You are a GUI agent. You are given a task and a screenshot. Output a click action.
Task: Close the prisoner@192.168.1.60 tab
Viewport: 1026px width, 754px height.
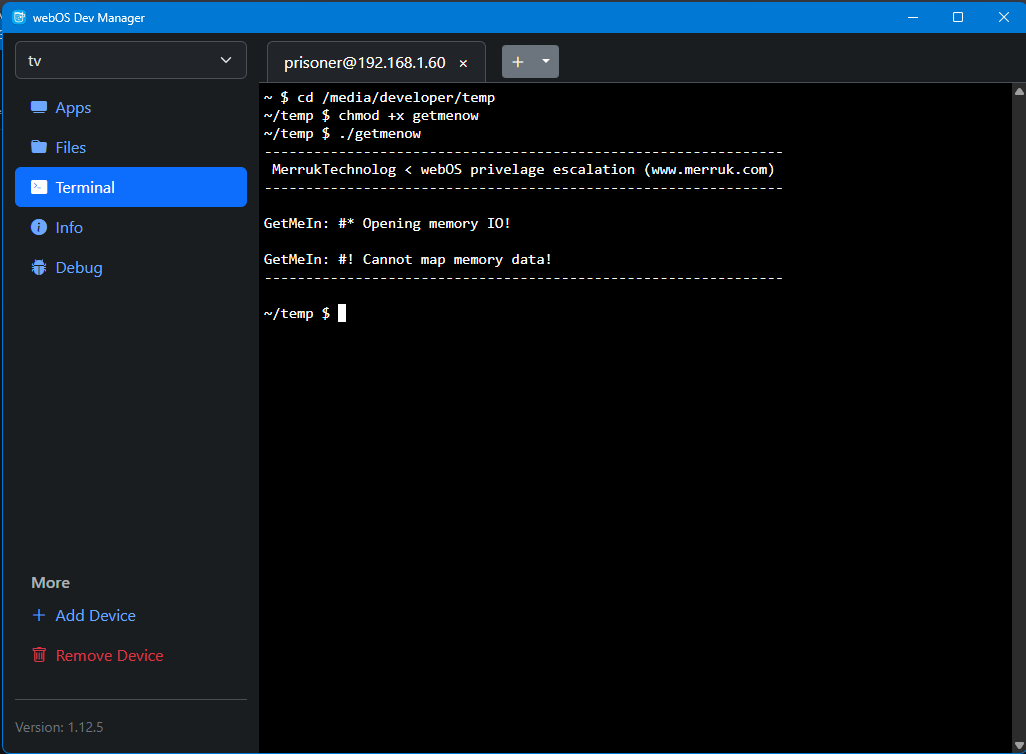463,63
